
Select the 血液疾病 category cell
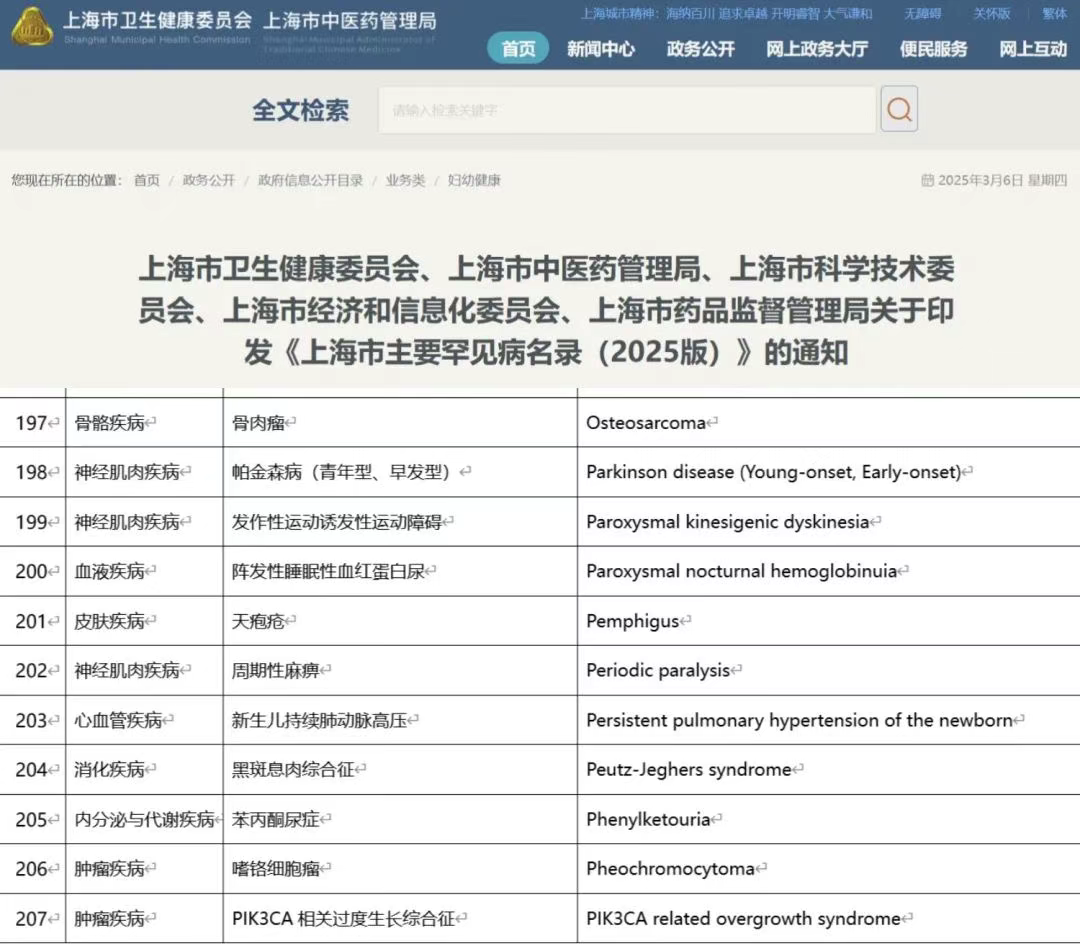click(x=145, y=572)
